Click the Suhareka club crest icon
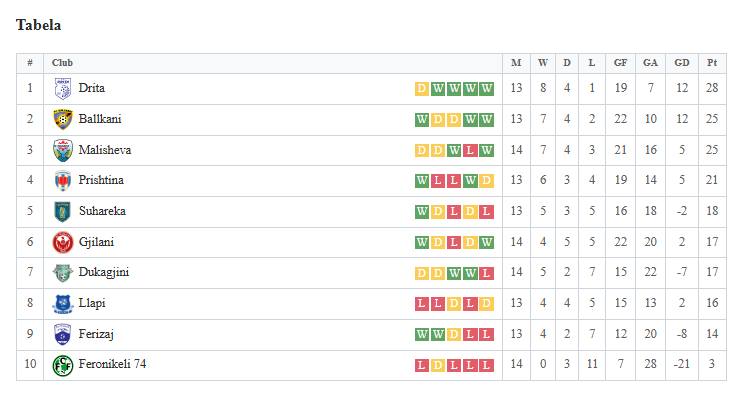The image size is (742, 401). [62, 212]
